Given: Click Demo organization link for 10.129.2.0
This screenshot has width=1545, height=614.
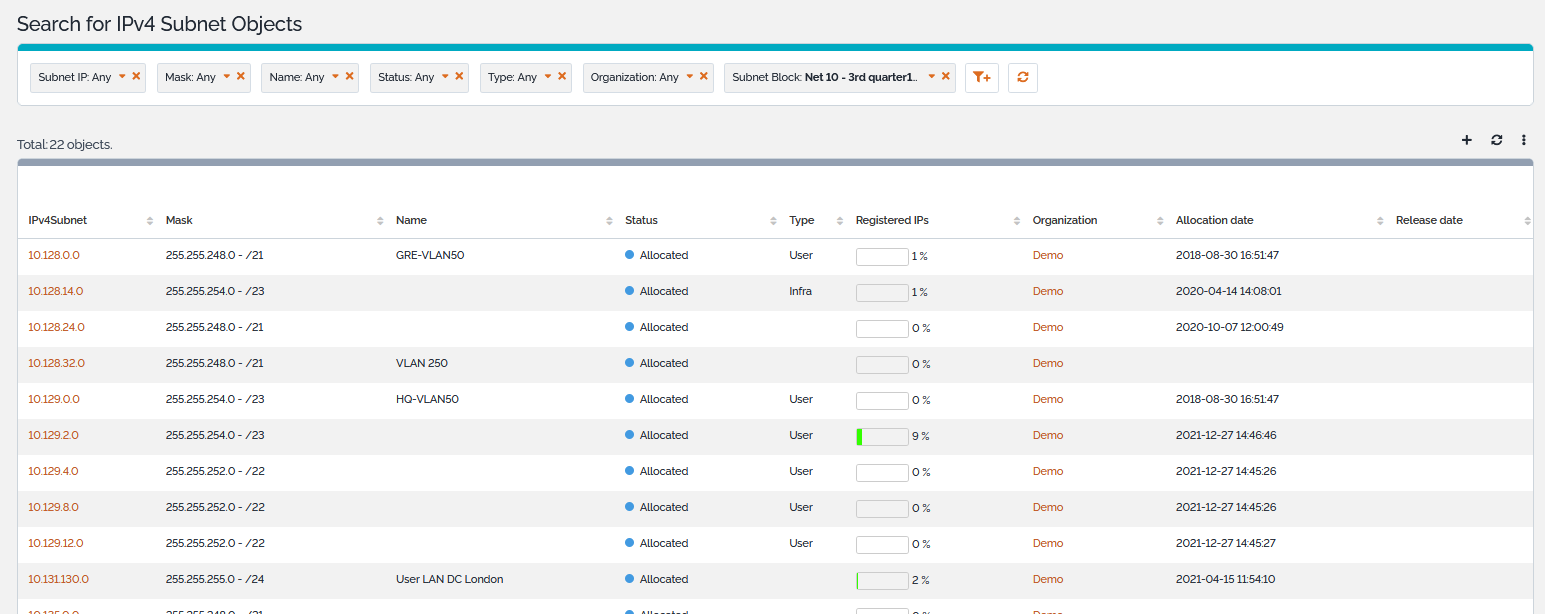Looking at the screenshot, I should [1047, 435].
